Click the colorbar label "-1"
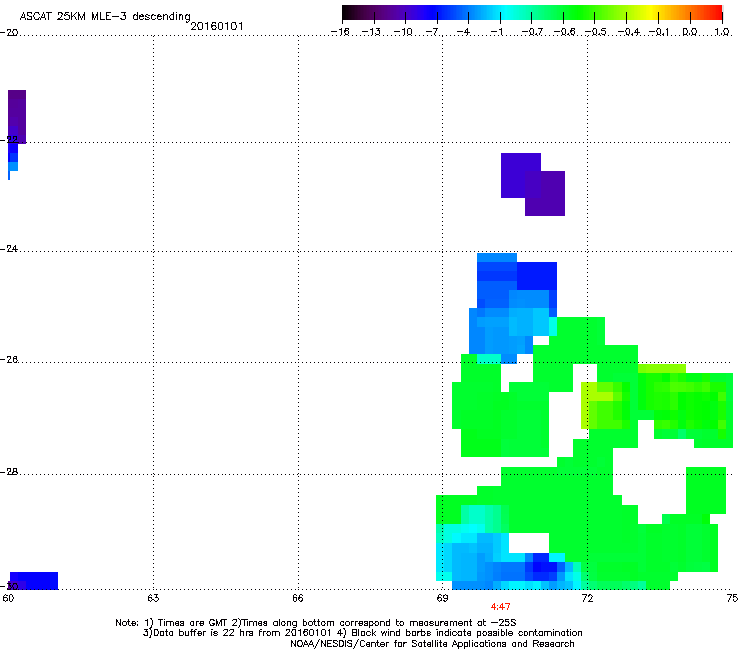Image resolution: width=740 pixels, height=650 pixels. click(497, 32)
